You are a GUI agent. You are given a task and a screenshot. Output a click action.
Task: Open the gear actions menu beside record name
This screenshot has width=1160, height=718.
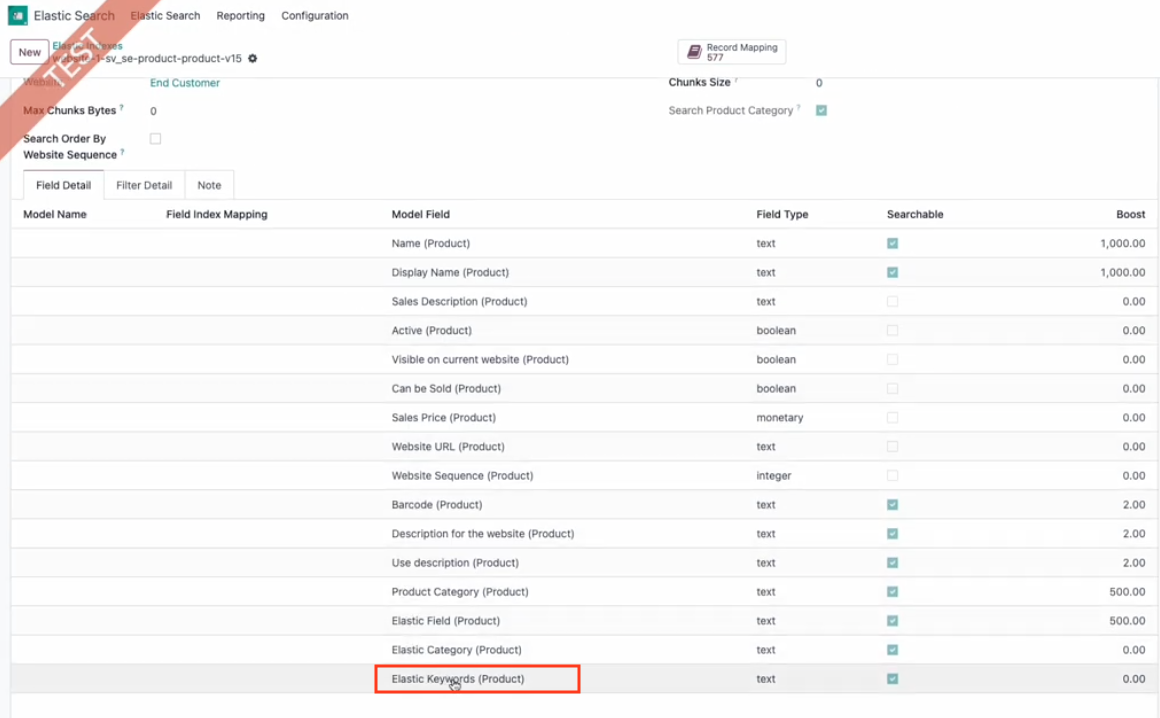pyautogui.click(x=253, y=59)
